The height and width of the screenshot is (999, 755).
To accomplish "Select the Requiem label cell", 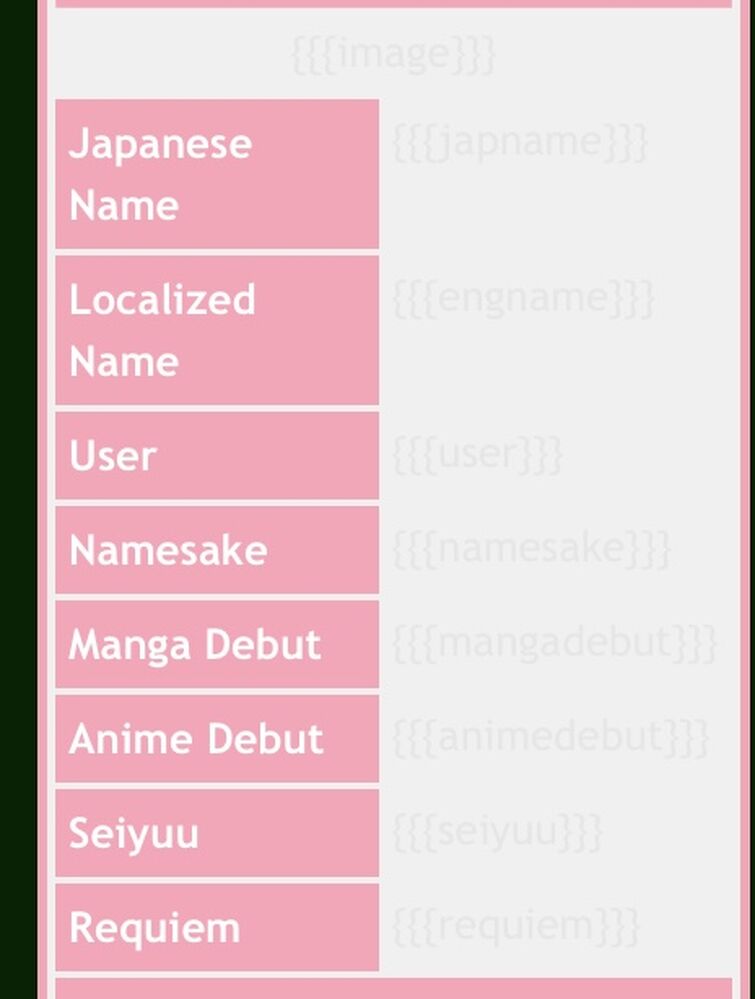I will tap(217, 927).
